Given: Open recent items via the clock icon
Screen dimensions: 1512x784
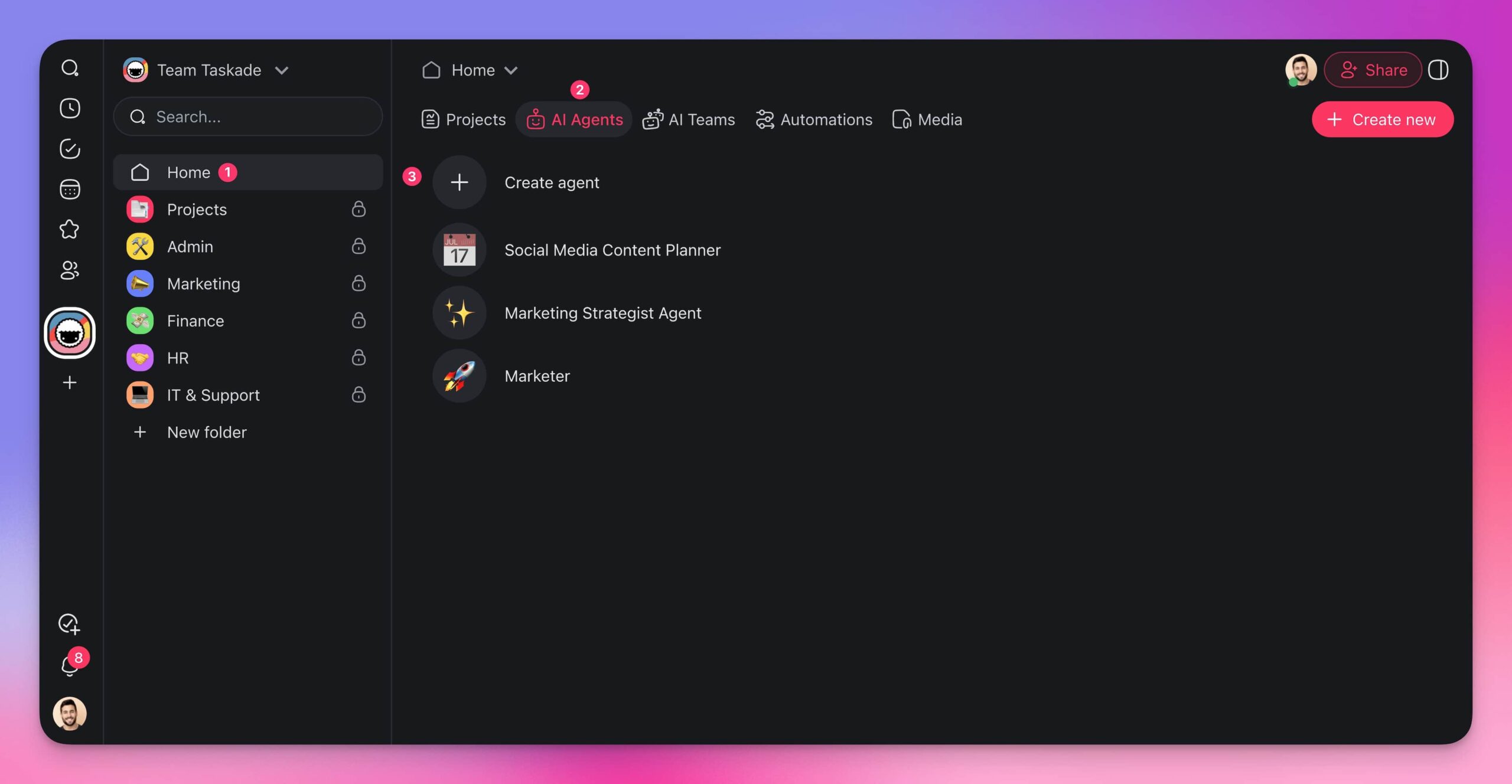Looking at the screenshot, I should click(70, 109).
